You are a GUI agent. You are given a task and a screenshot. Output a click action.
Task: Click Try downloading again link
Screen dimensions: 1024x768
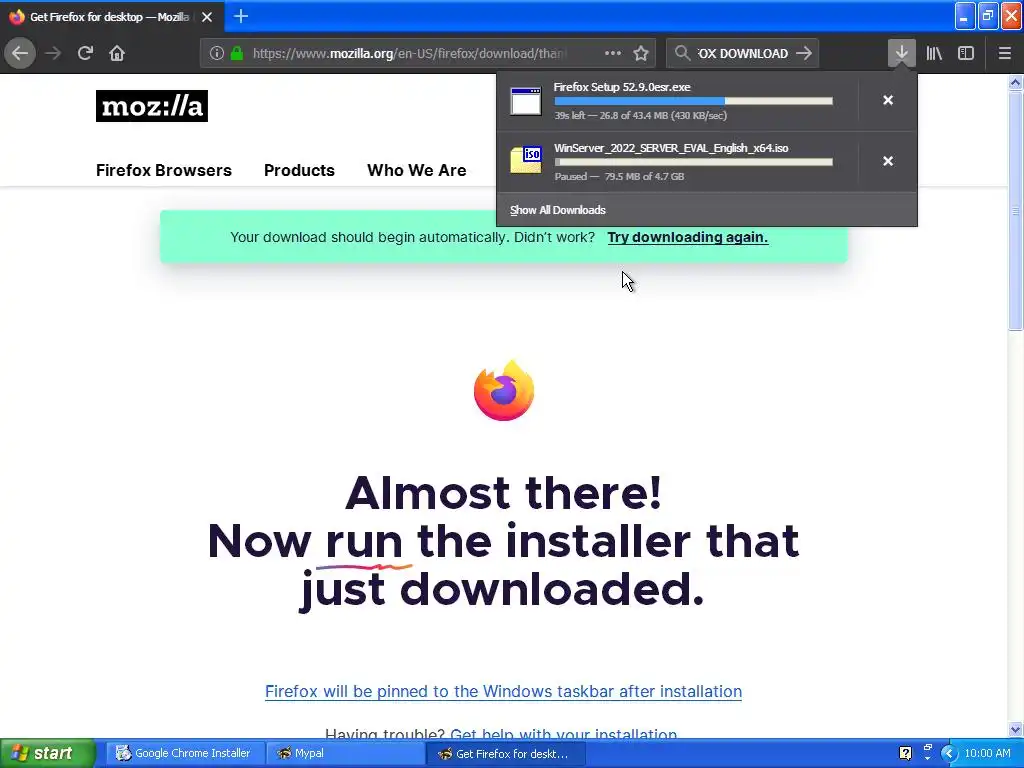(688, 237)
